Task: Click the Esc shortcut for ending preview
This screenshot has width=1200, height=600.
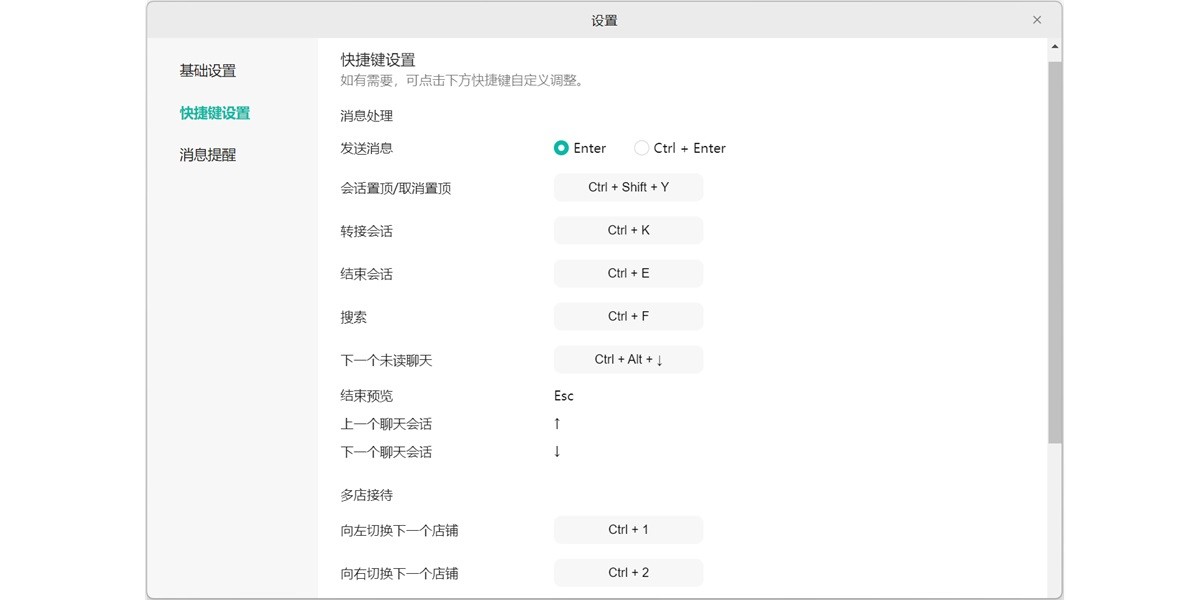Action: pyautogui.click(x=563, y=395)
